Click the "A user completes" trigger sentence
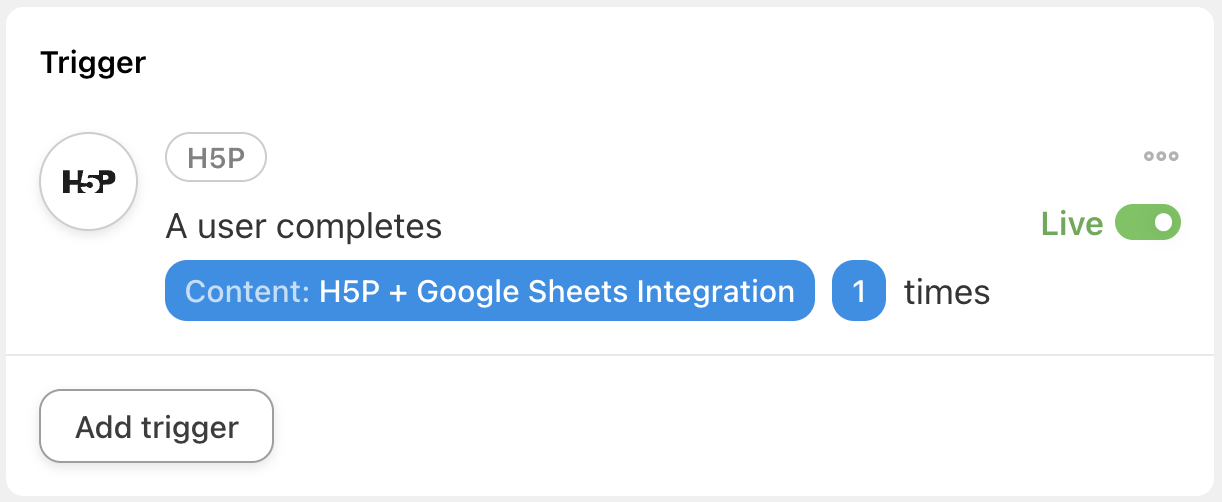This screenshot has height=502, width=1222. coord(303,227)
